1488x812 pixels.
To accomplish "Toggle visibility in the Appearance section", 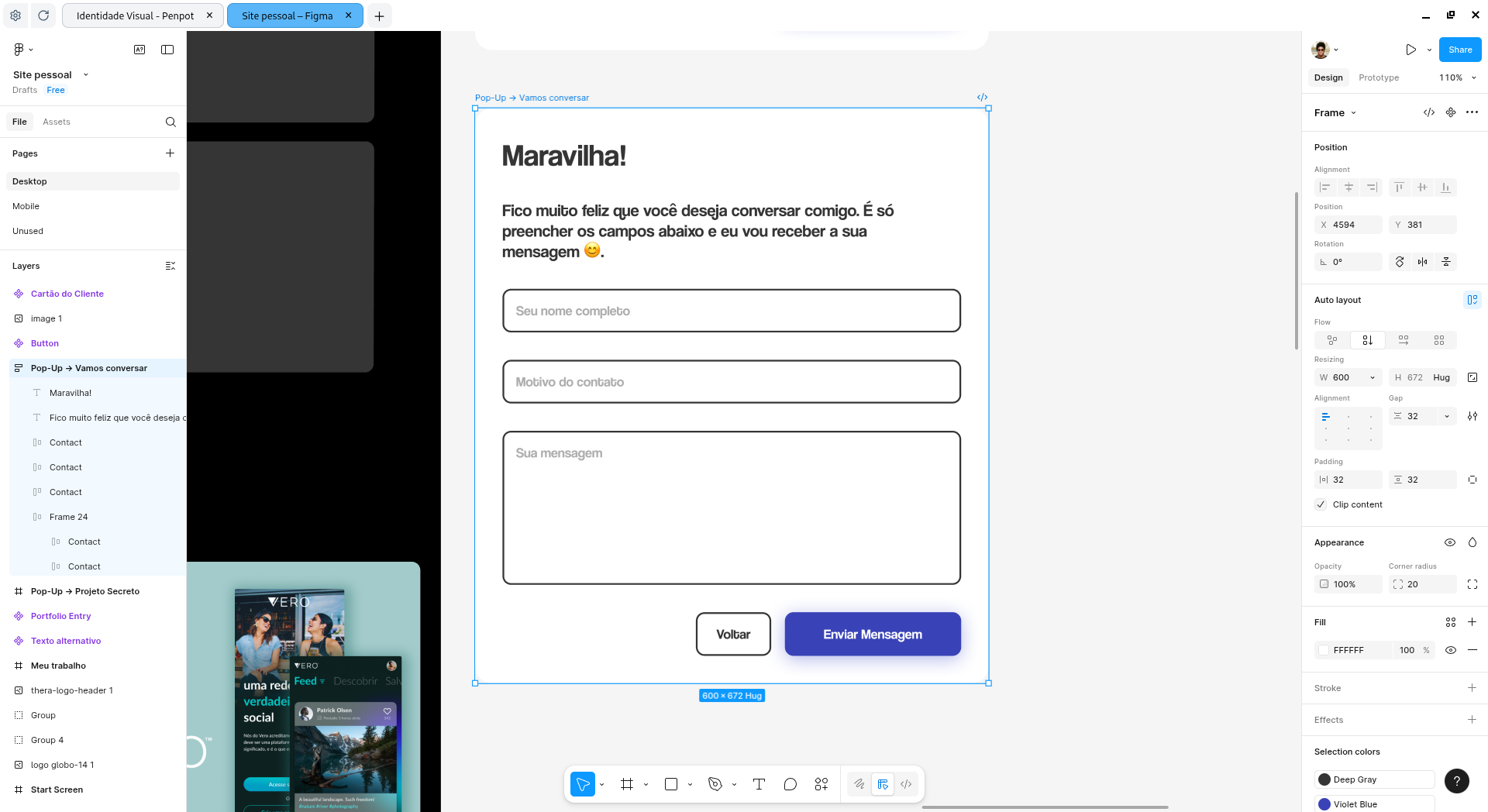I will click(1449, 542).
